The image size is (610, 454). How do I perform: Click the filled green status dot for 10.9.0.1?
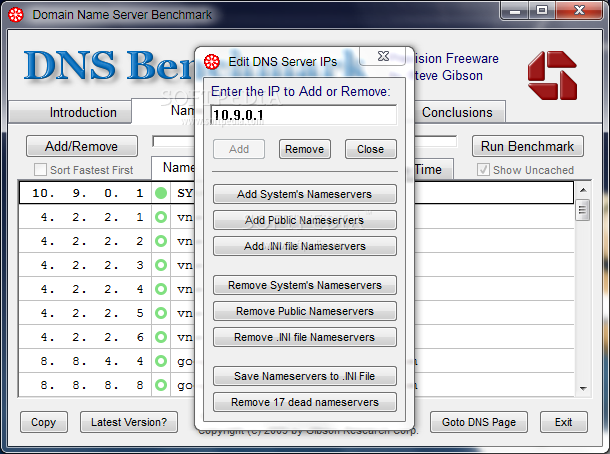[x=161, y=193]
